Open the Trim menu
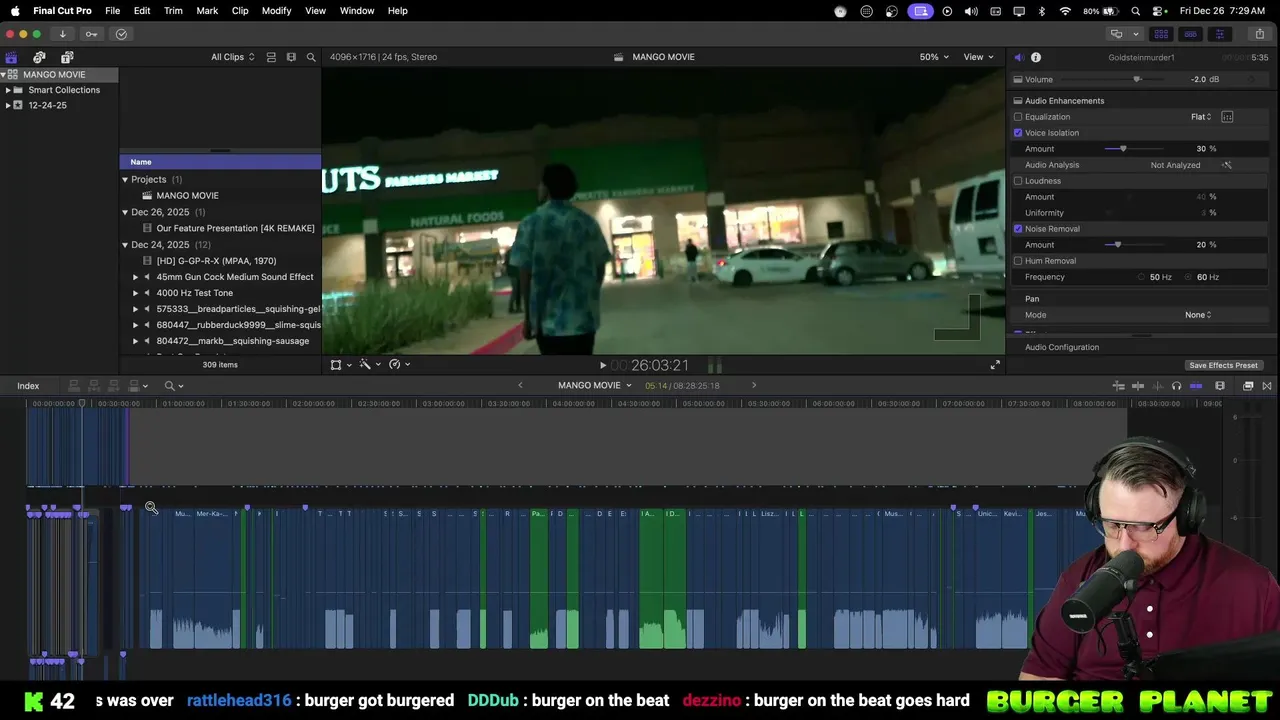1280x720 pixels. click(x=173, y=11)
